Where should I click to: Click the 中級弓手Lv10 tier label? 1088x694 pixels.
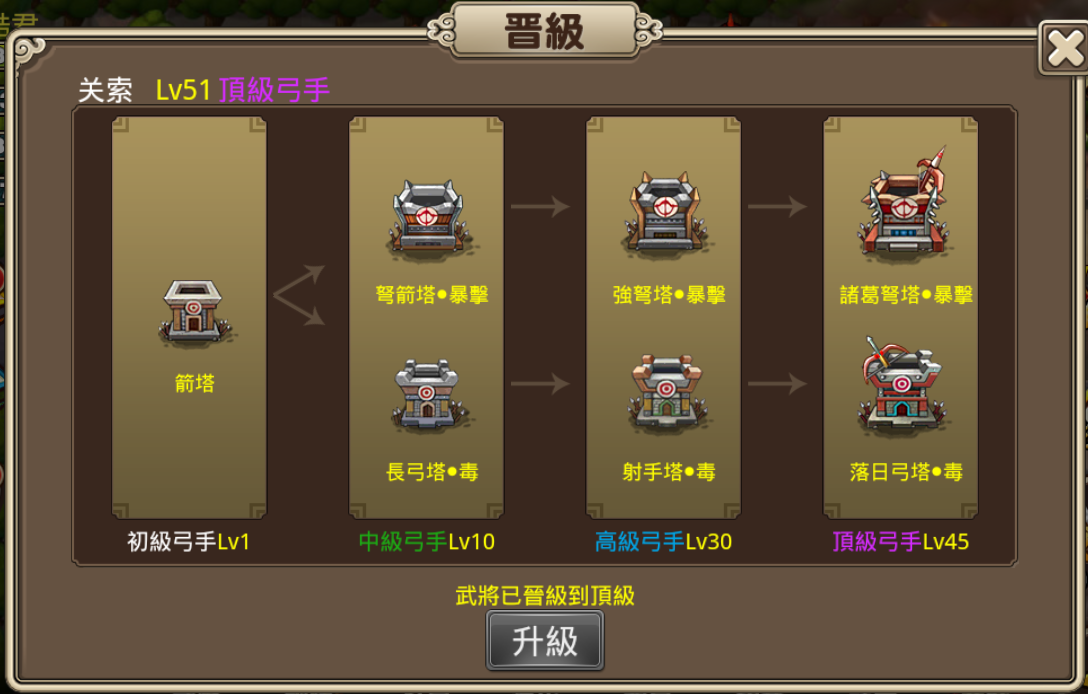(427, 541)
